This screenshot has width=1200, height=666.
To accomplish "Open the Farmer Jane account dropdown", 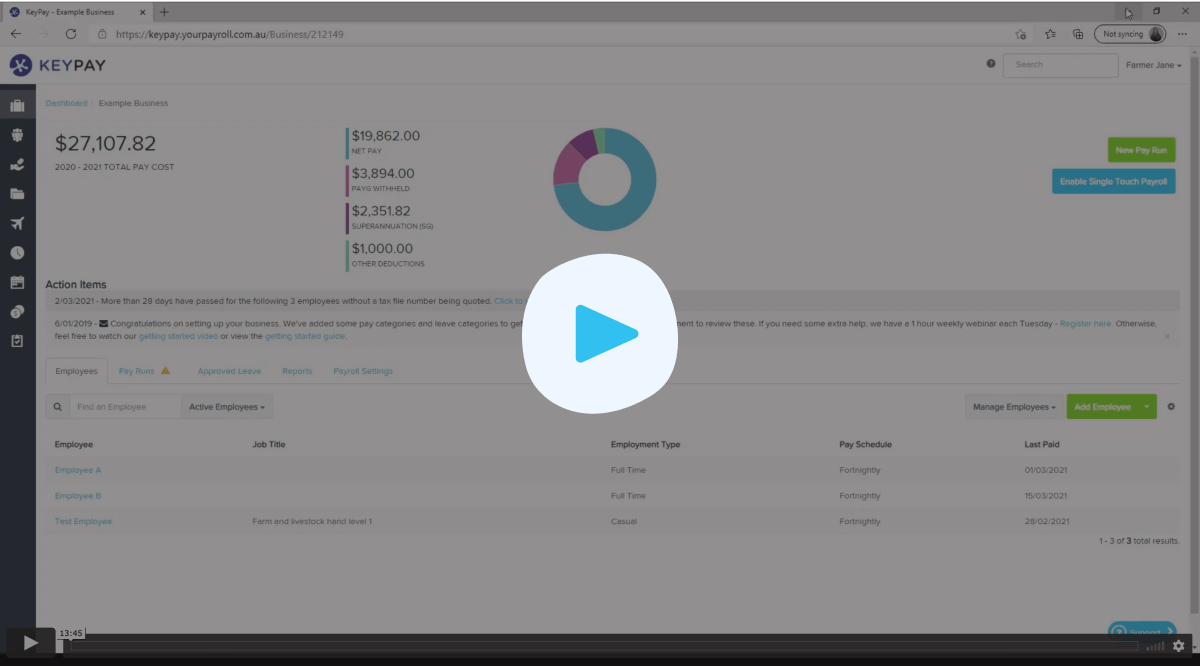I will [x=1153, y=64].
